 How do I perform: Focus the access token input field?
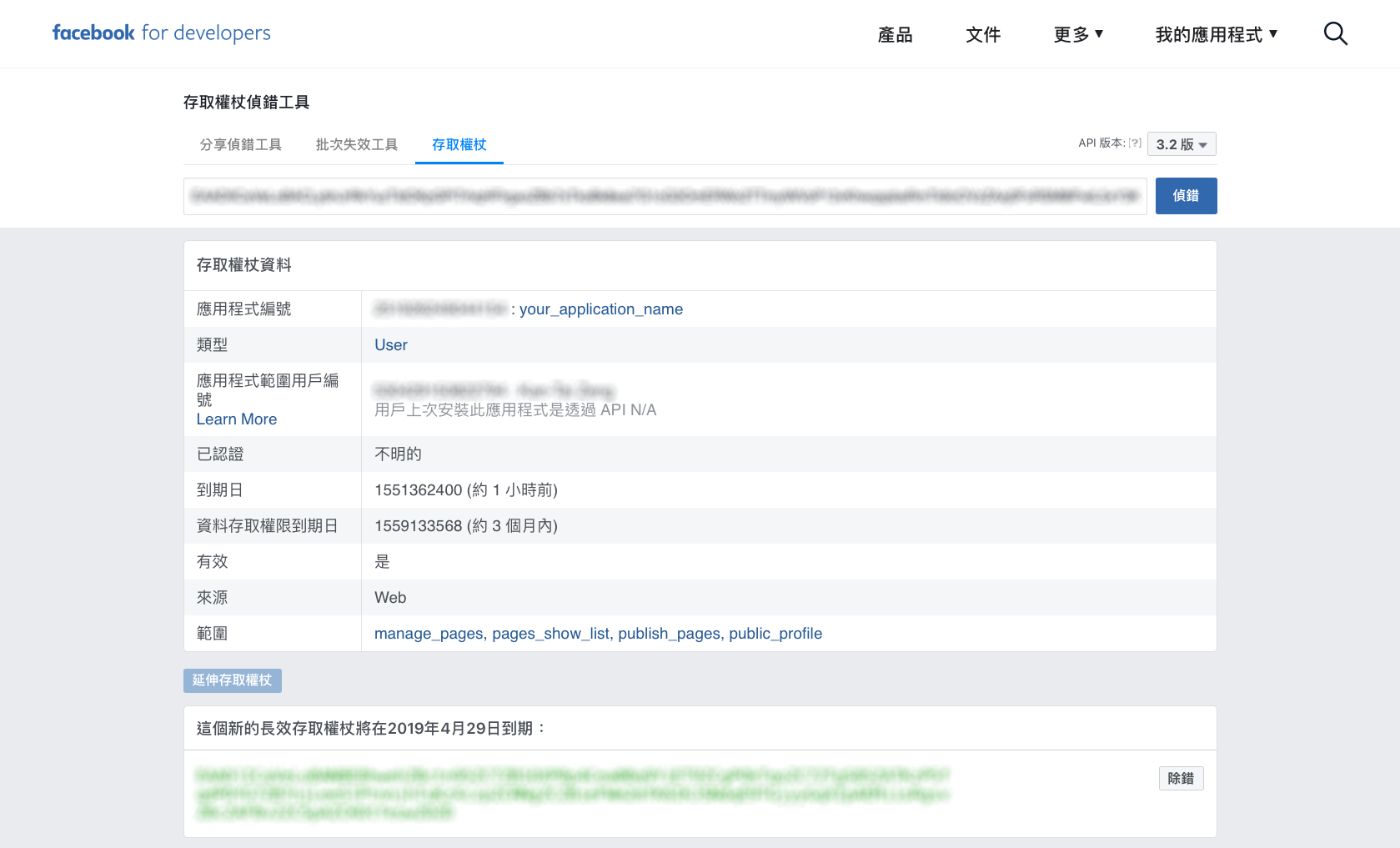pyautogui.click(x=665, y=196)
